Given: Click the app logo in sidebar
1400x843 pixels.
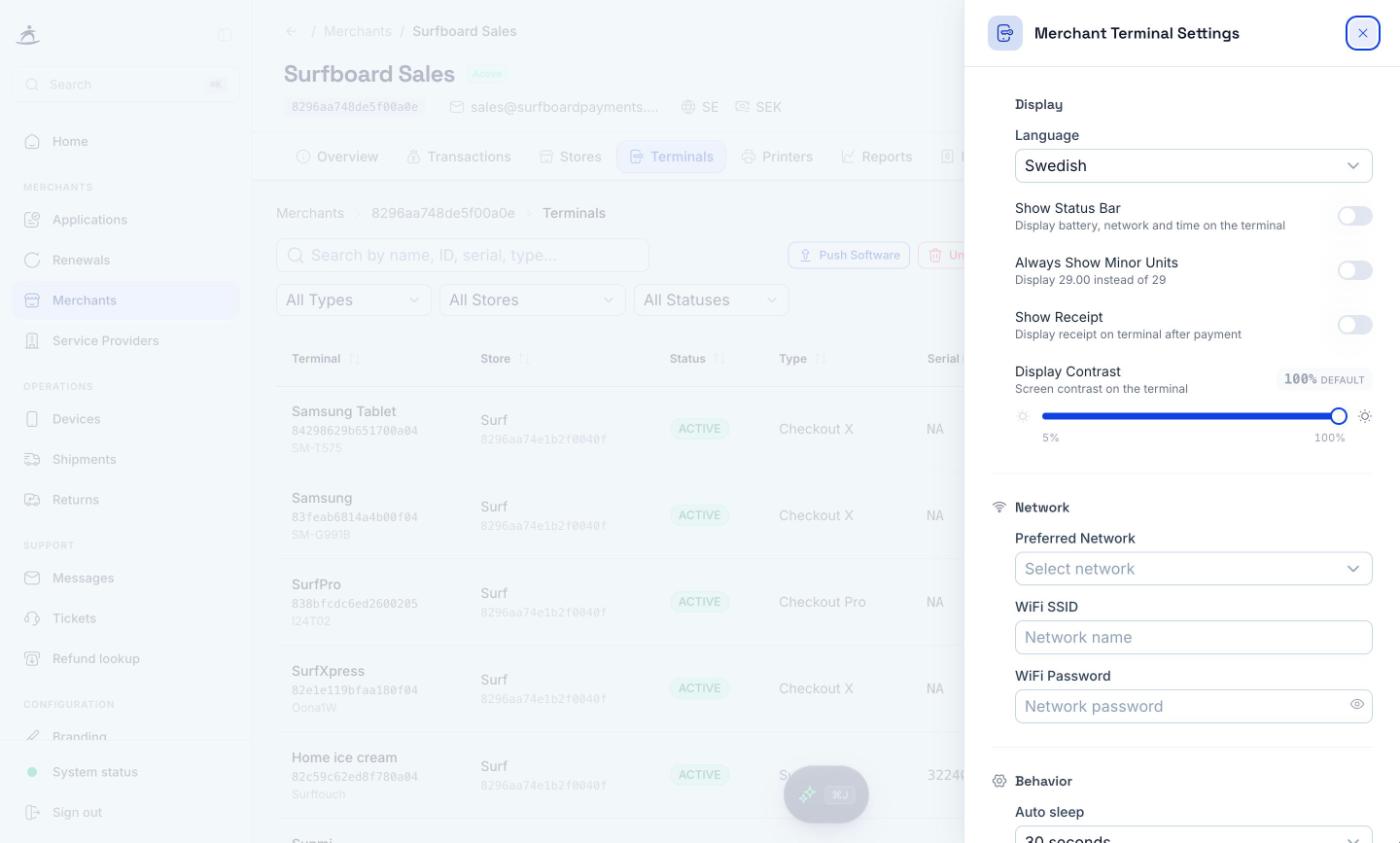Looking at the screenshot, I should click(x=28, y=35).
